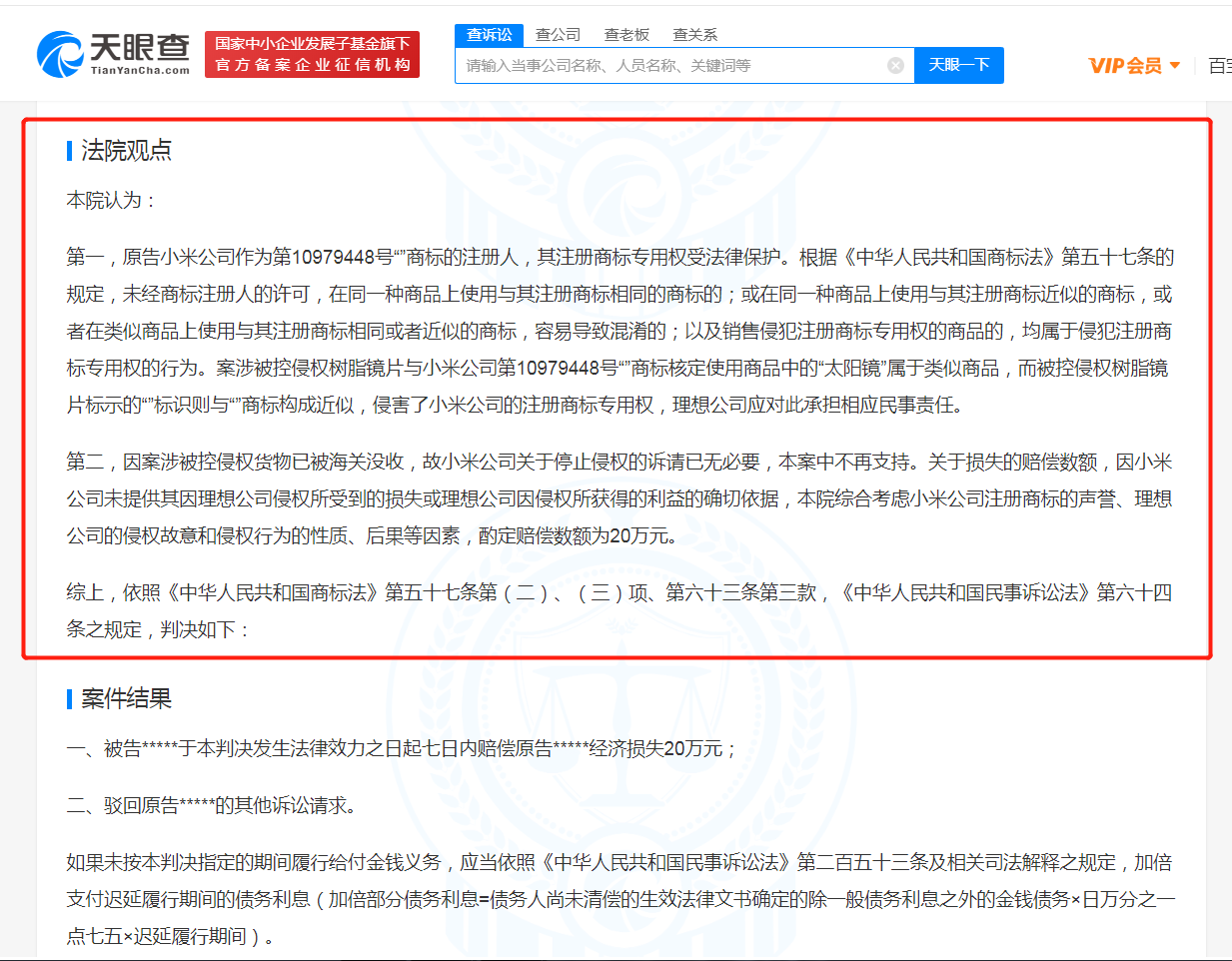Screen dimensions: 1232x961
Task: Click the paragraph starting 第二，因案涉被控侵权货物
Action: click(620, 498)
